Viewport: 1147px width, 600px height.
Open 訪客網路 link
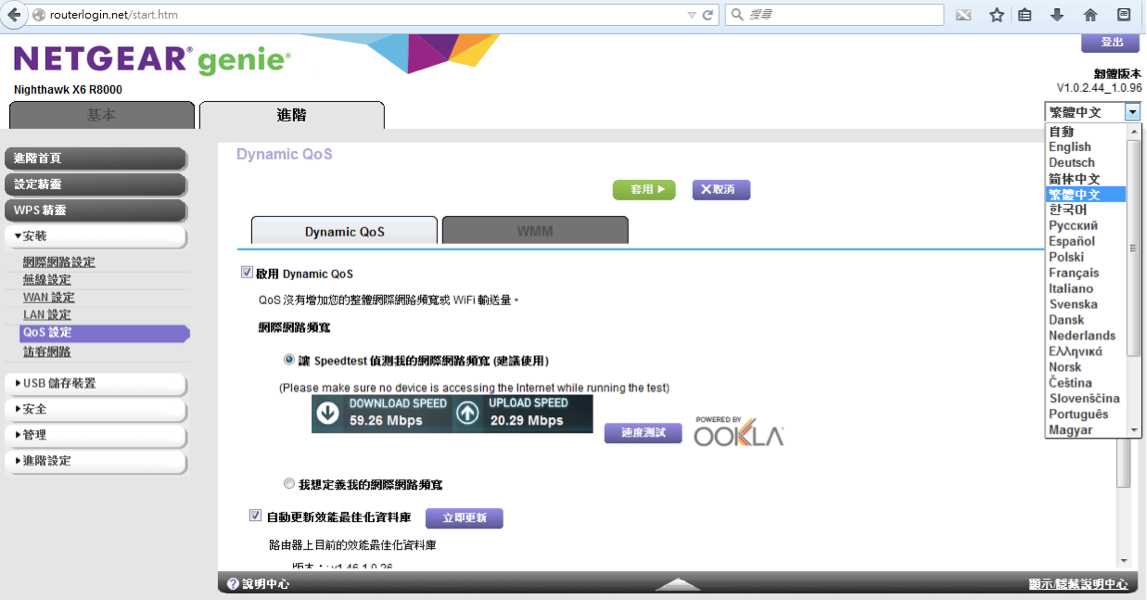coord(47,352)
